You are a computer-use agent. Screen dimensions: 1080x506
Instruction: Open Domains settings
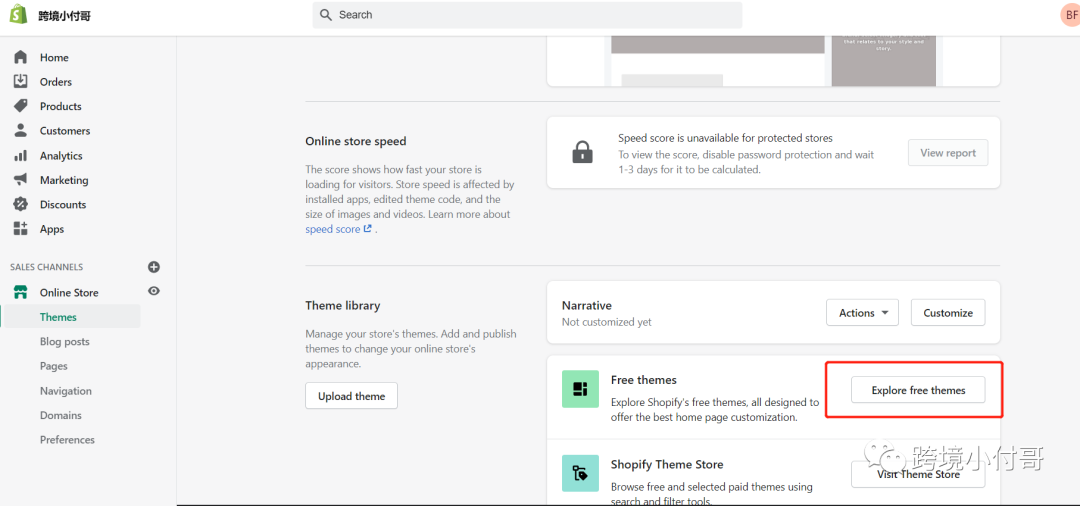click(x=61, y=415)
